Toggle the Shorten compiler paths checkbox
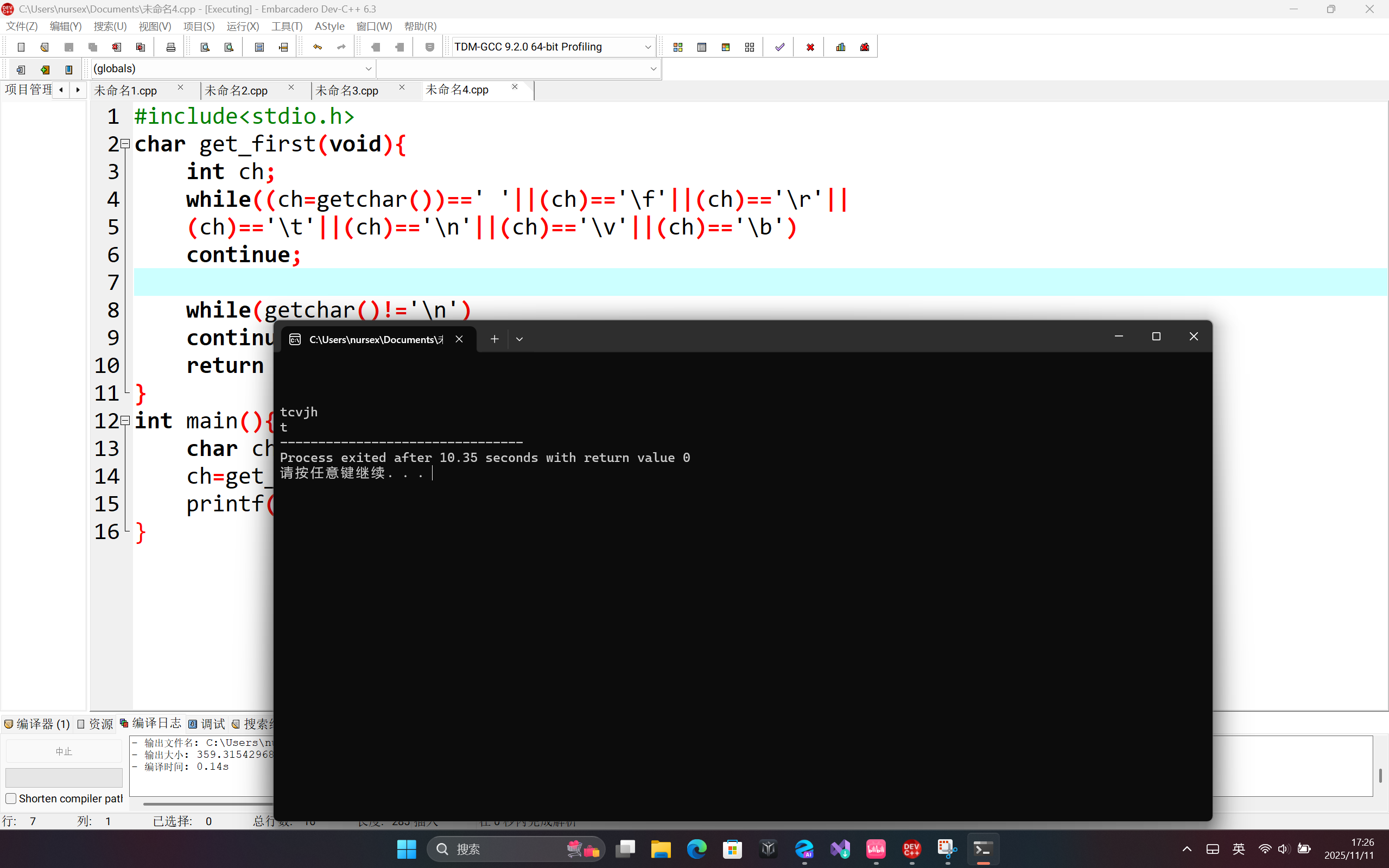 pyautogui.click(x=11, y=799)
